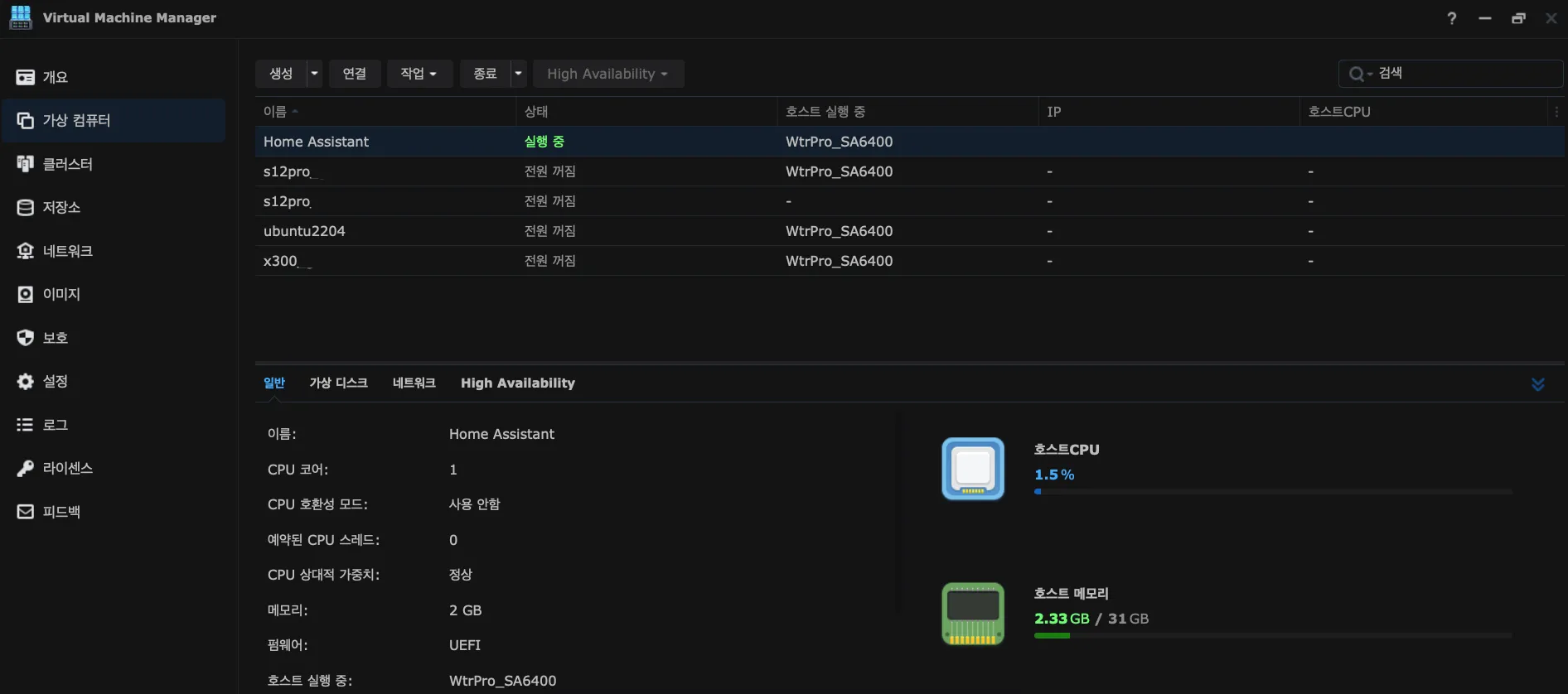Image resolution: width=1568 pixels, height=694 pixels.
Task: Click the 클러스터 cluster sidebar icon
Action: [26, 164]
